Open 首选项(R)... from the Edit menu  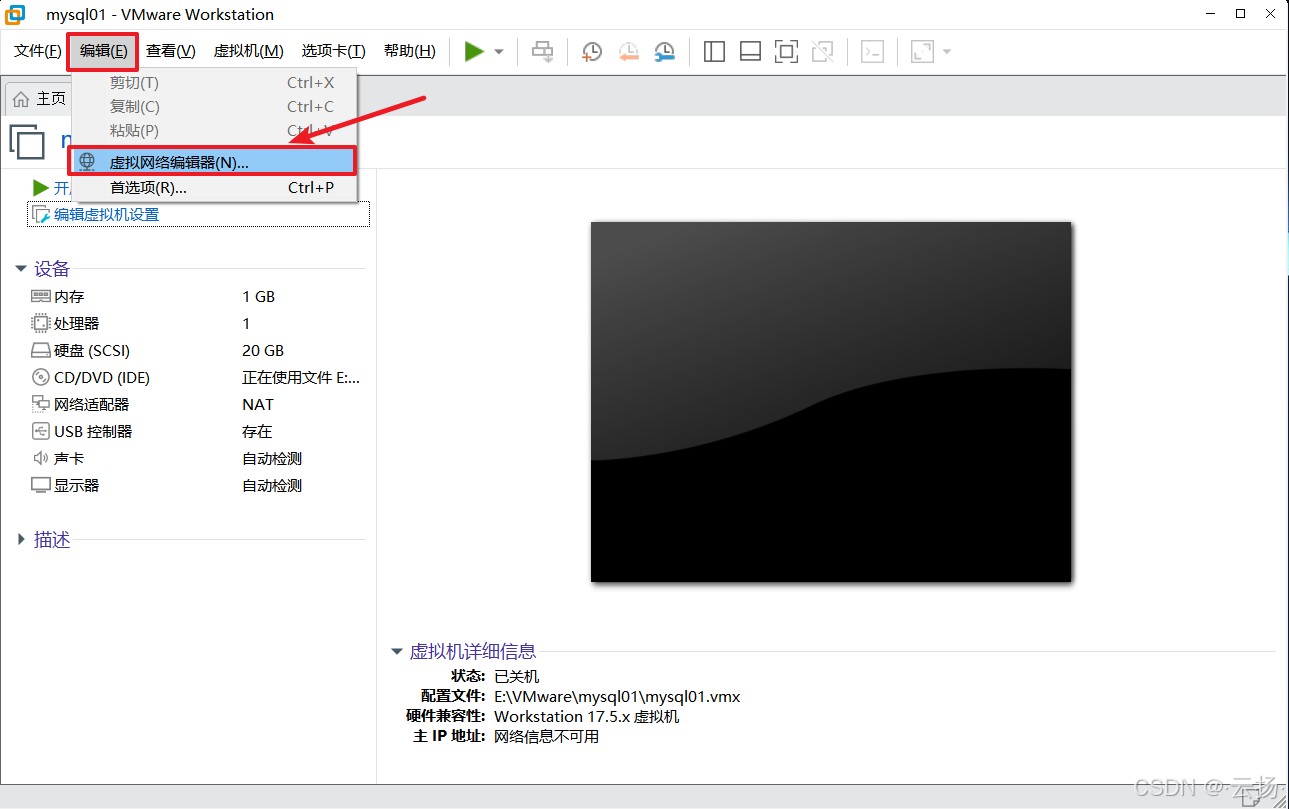(213, 187)
